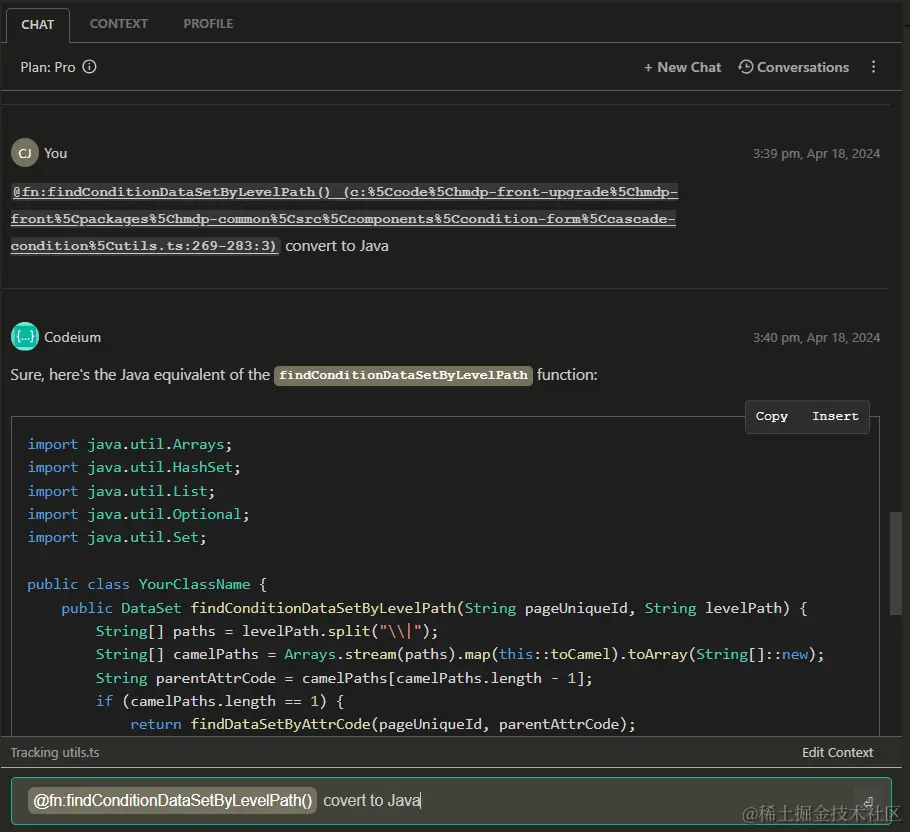Focus the chat message input field

point(451,801)
